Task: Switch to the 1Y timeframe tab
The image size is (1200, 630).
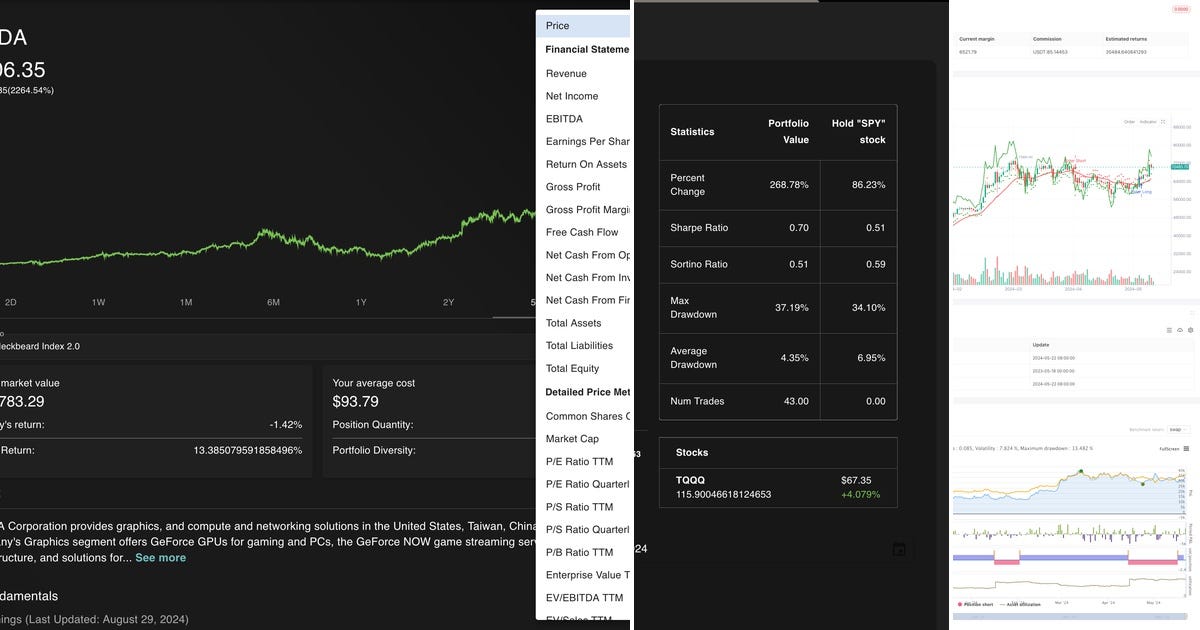Action: (361, 301)
